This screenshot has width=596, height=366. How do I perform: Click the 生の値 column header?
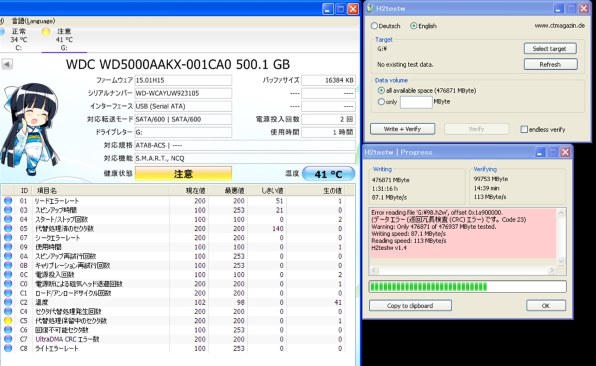332,190
